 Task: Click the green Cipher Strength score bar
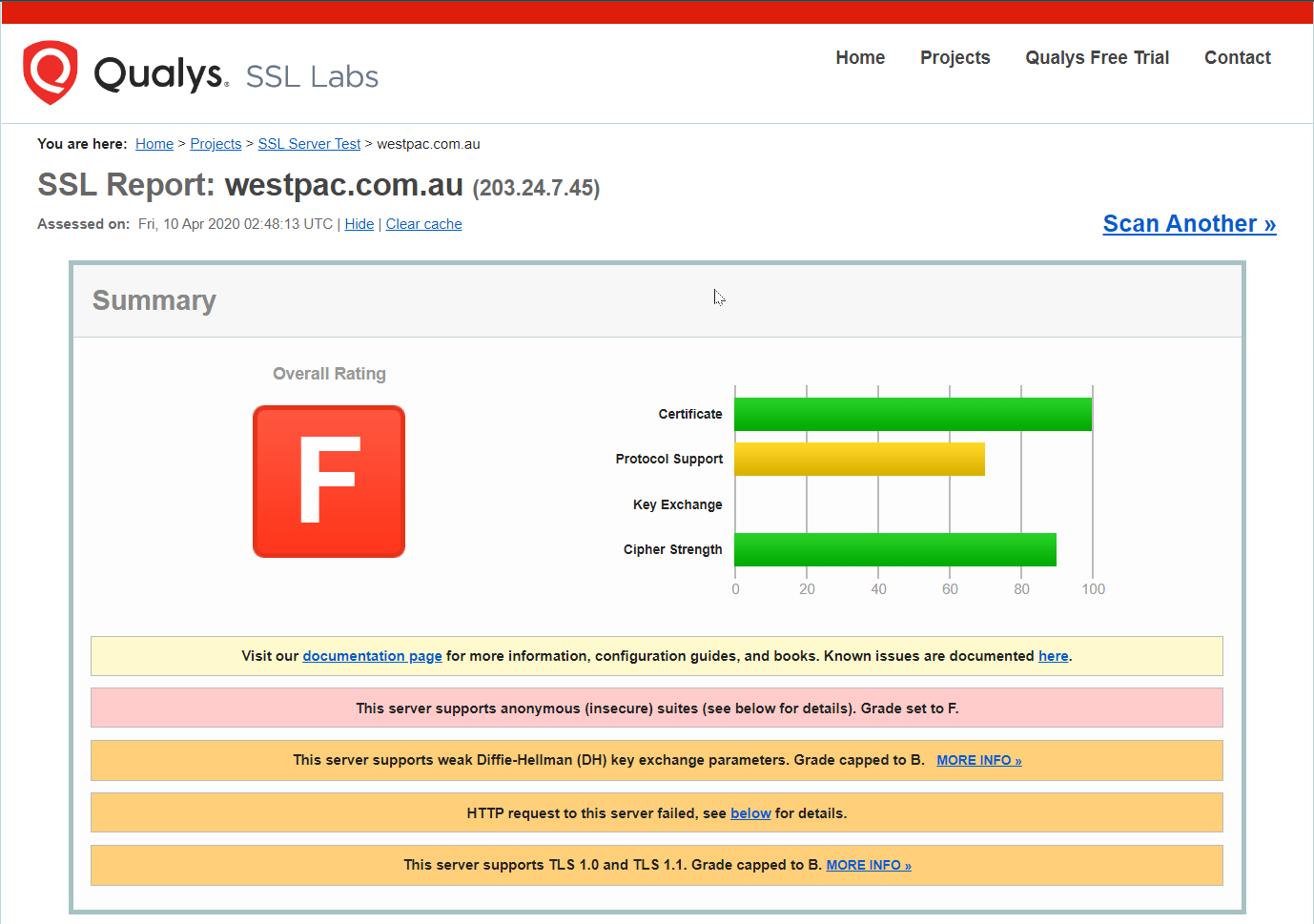point(894,550)
